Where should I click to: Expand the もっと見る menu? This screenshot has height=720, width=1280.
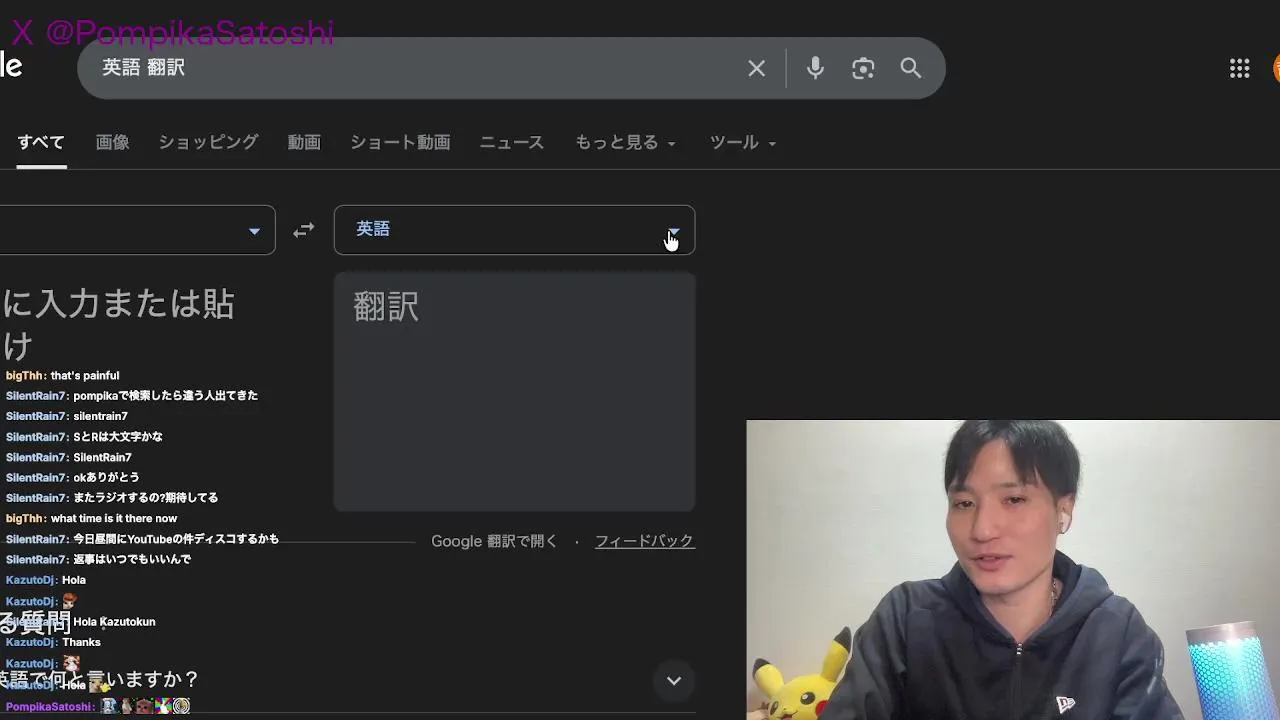click(625, 142)
